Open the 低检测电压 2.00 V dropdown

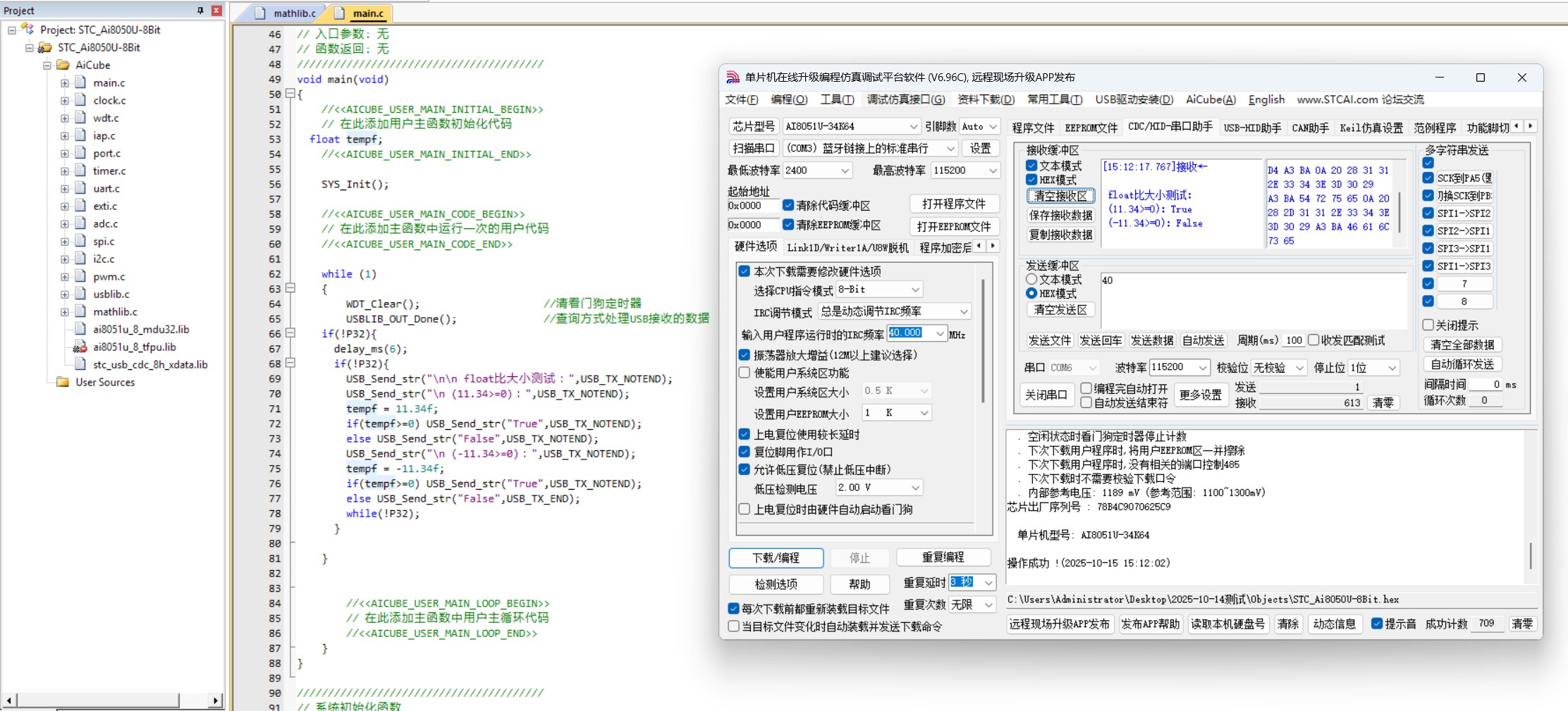[915, 488]
